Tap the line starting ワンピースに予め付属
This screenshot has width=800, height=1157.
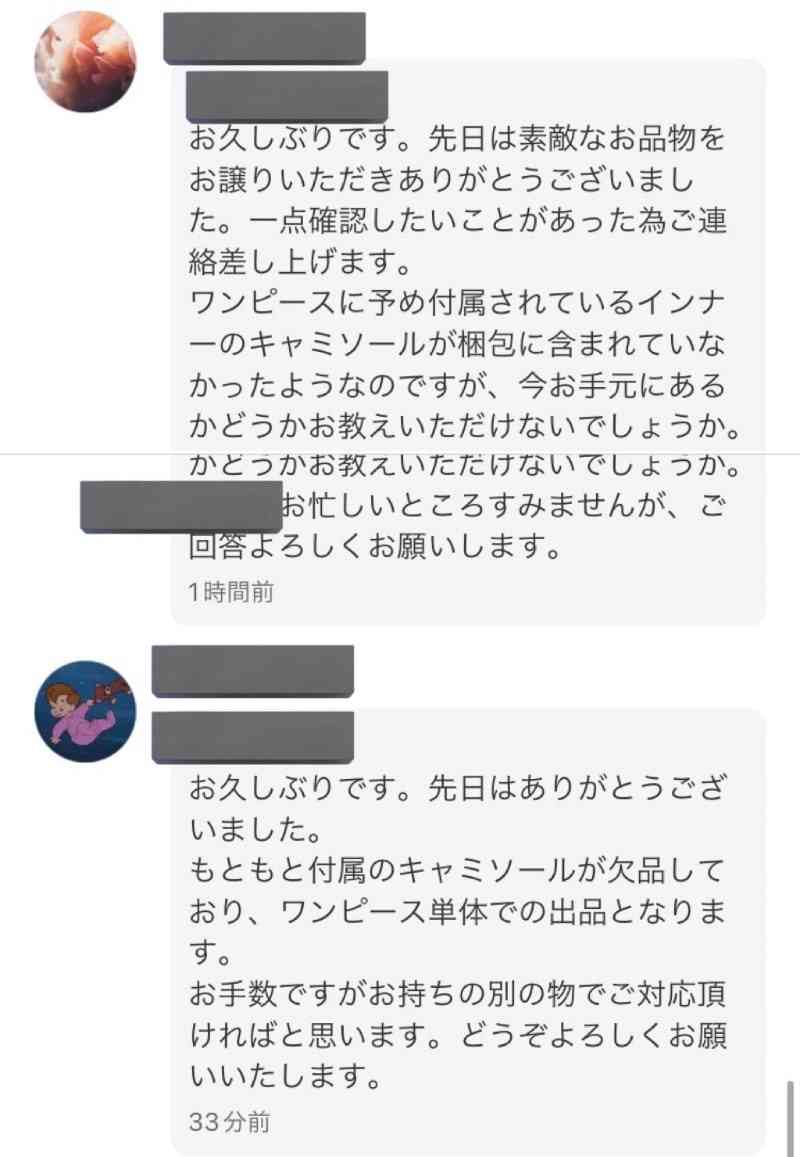458,303
